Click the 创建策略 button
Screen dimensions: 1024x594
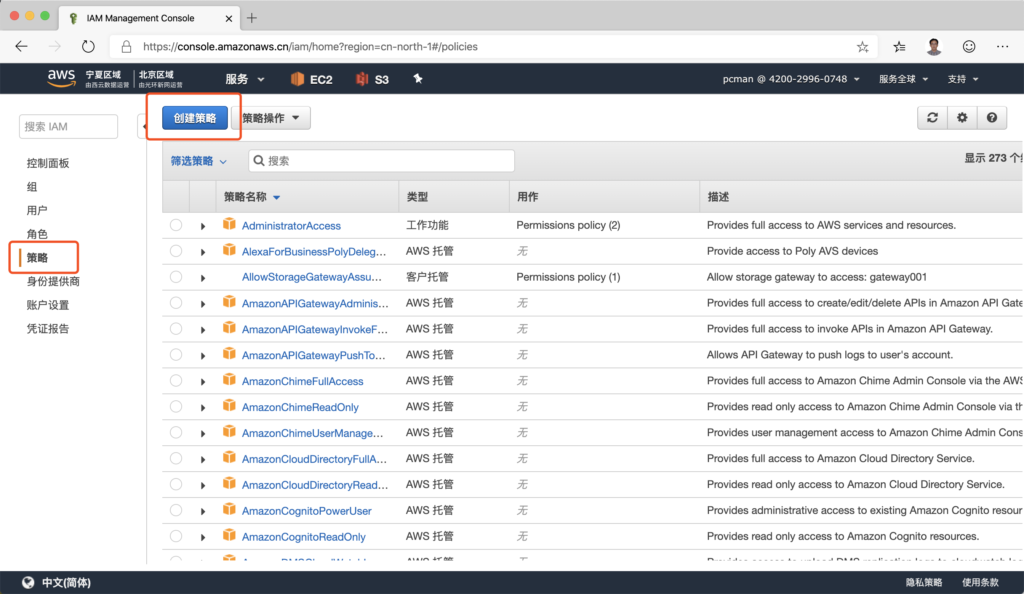point(195,118)
